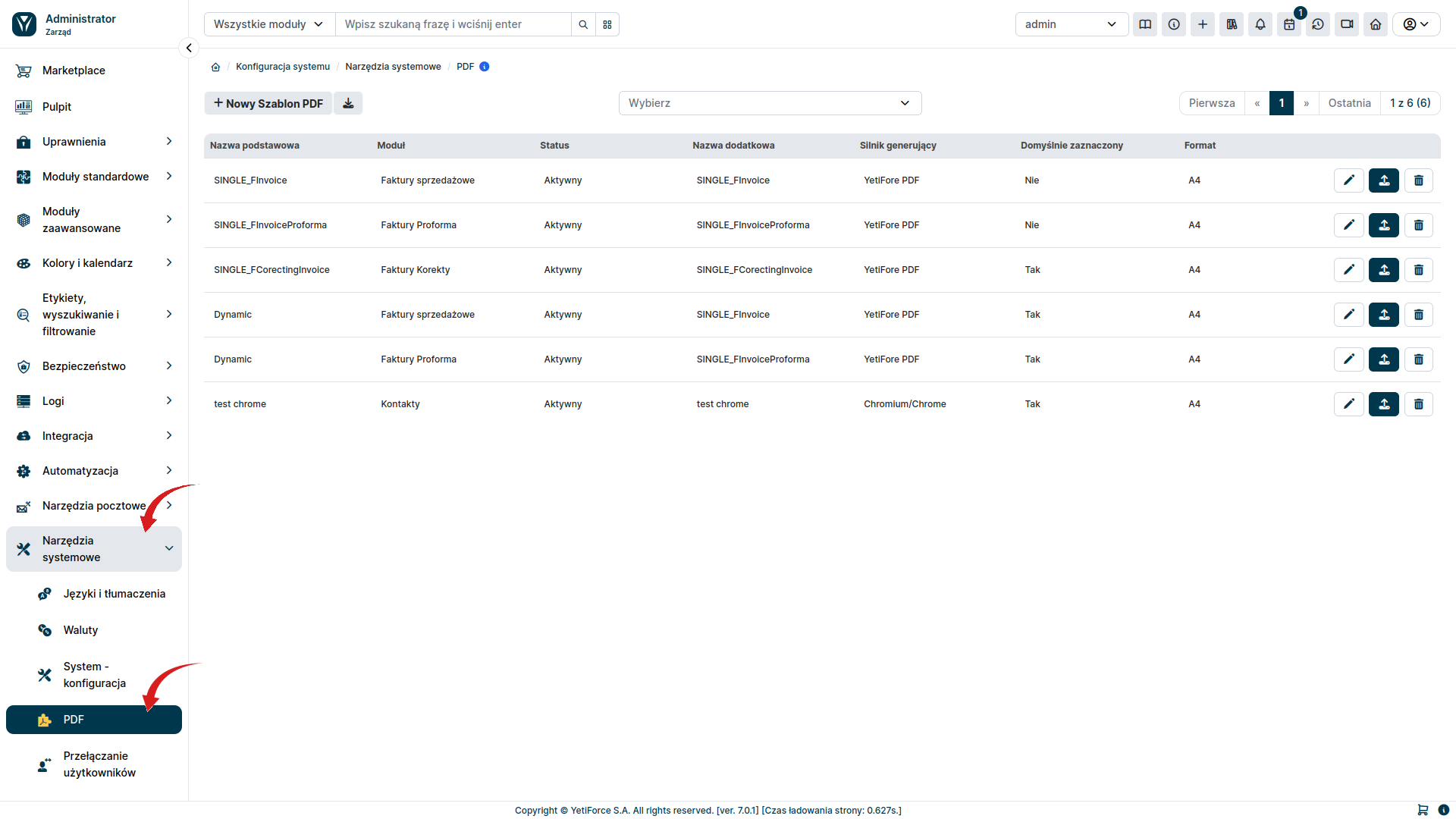Image resolution: width=1456 pixels, height=819 pixels.
Task: Collapse the left sidebar with arrow toggle
Action: coord(189,48)
